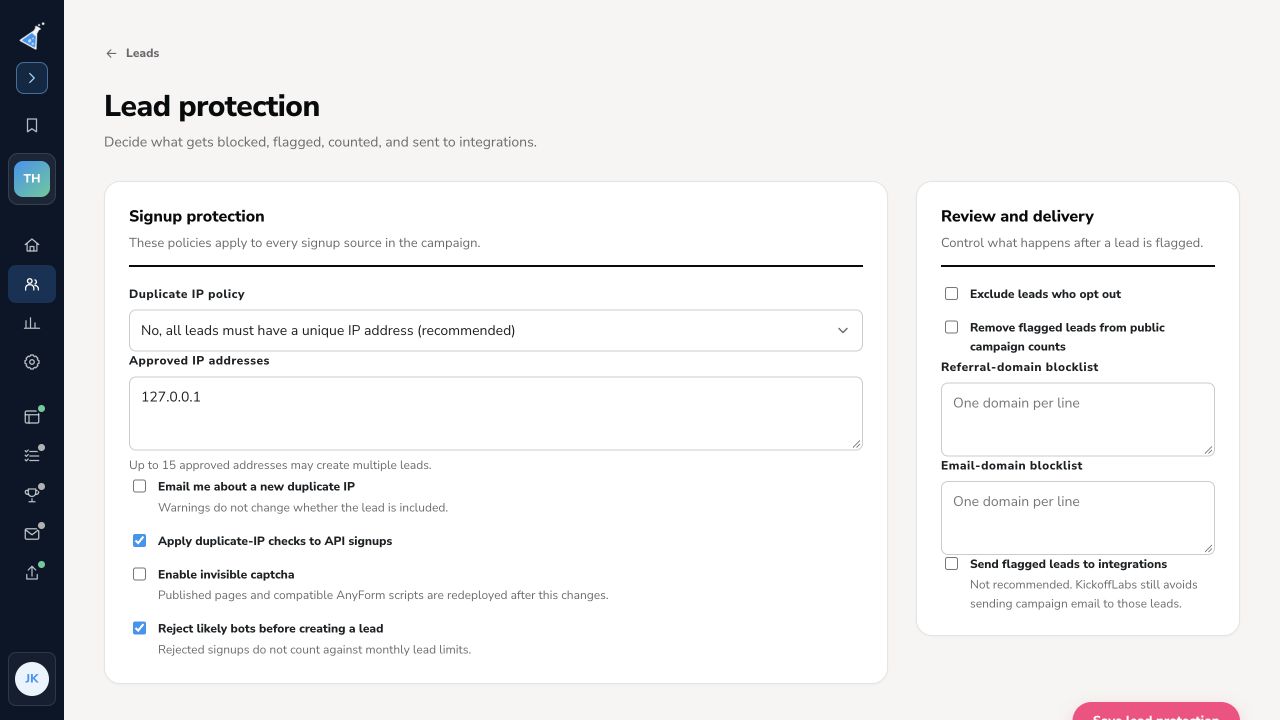This screenshot has width=1280, height=720.
Task: Enable invisible captcha checkbox
Action: coord(140,574)
